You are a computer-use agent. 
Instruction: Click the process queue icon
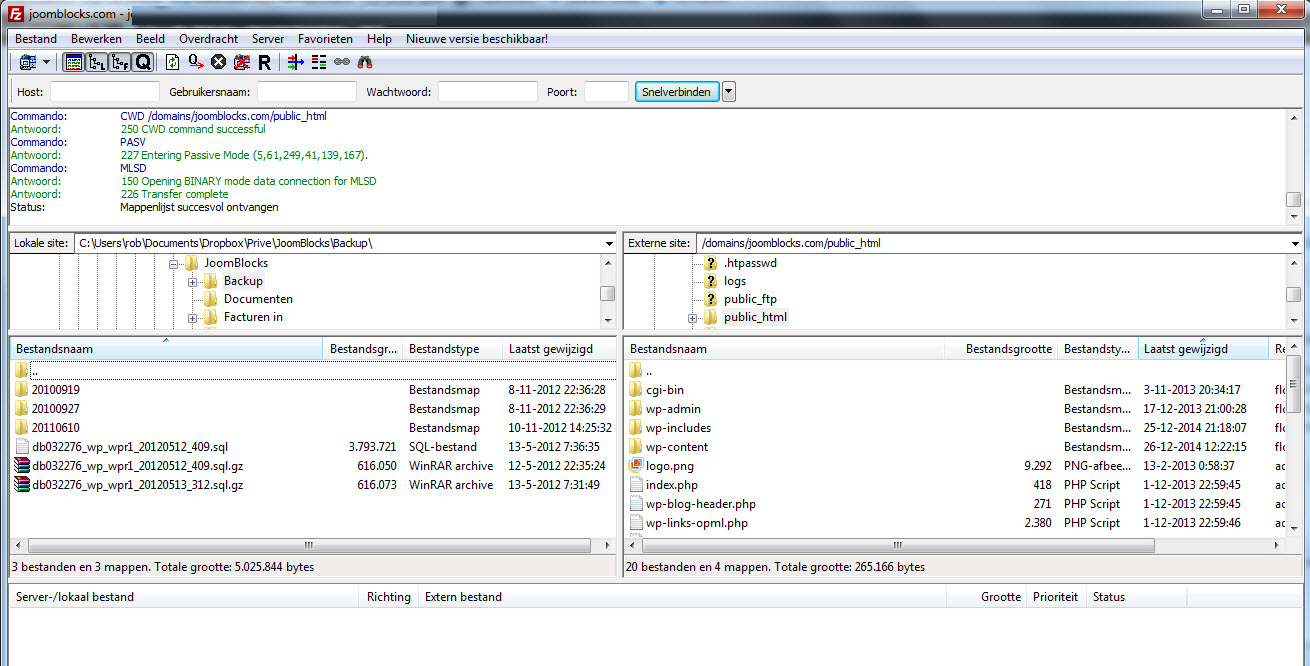[x=195, y=62]
